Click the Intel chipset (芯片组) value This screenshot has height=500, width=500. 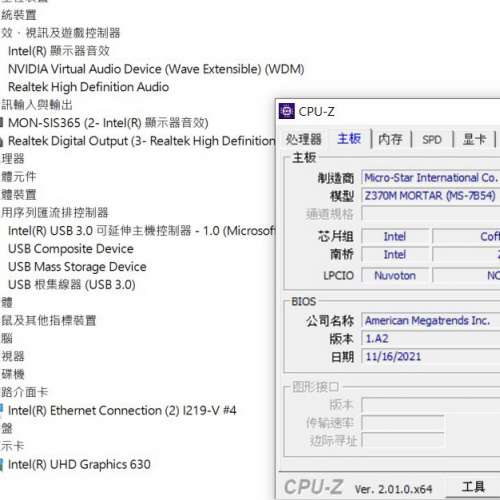click(395, 237)
